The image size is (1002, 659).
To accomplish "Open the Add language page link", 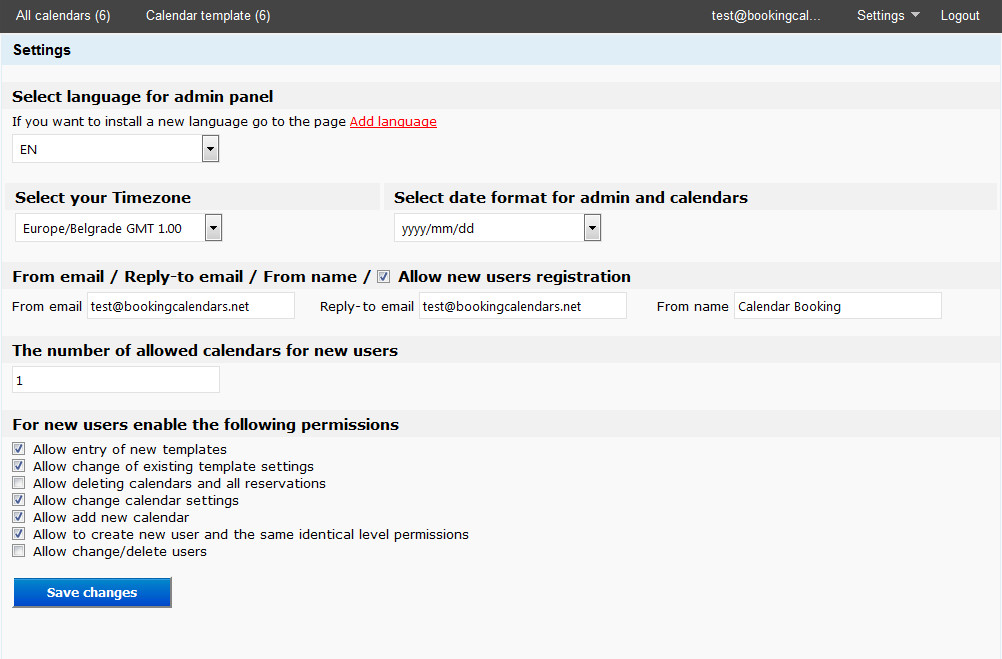I will pos(393,122).
